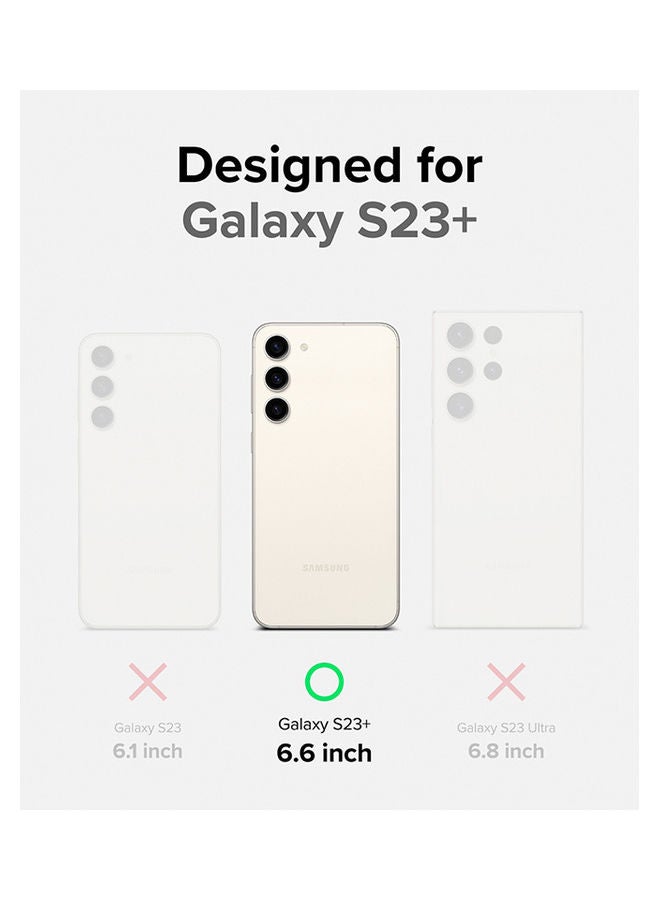Screen dimensions: 660x900
Task: Click the top camera lens on left phone
Action: click(102, 356)
